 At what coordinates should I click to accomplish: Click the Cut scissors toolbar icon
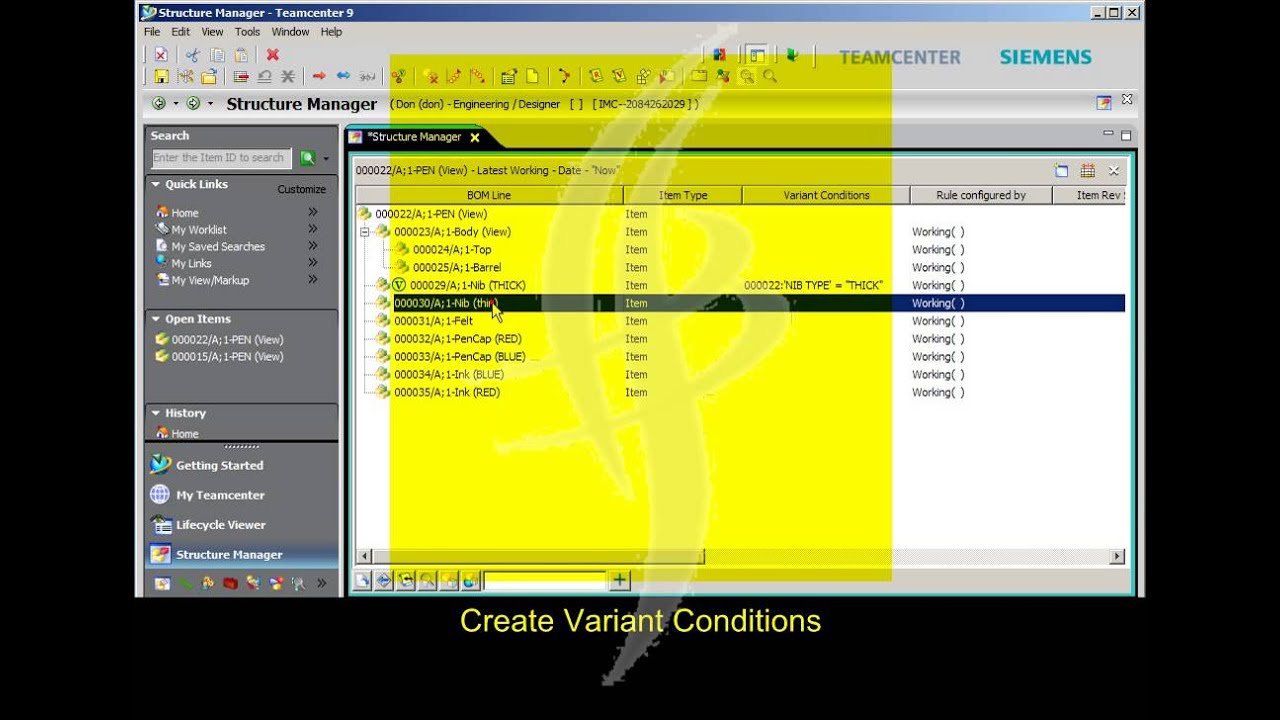192,55
